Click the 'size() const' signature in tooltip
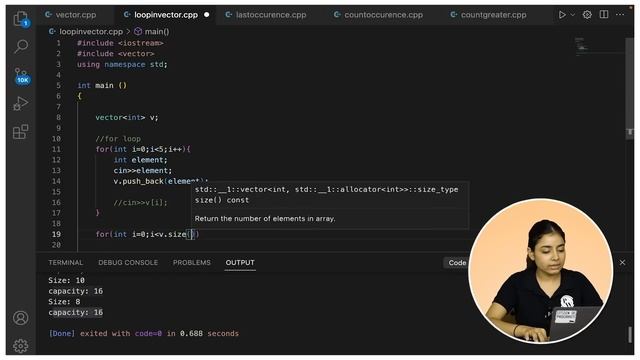 (x=222, y=200)
